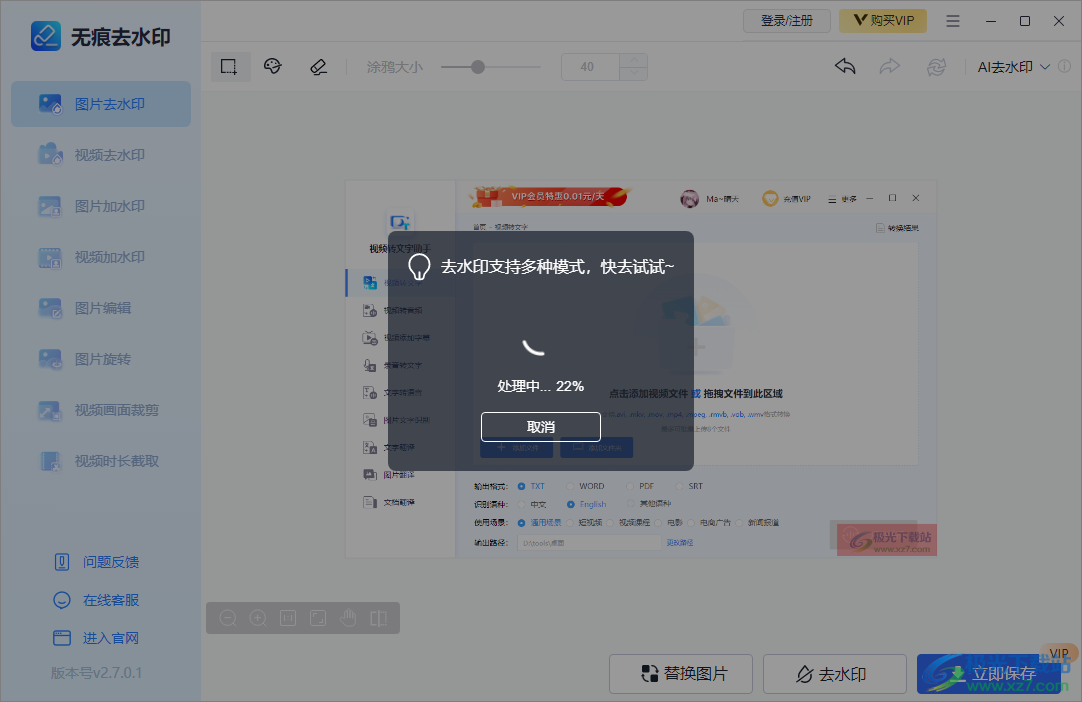Click the lightbulb tip icon in dialog

pos(419,266)
